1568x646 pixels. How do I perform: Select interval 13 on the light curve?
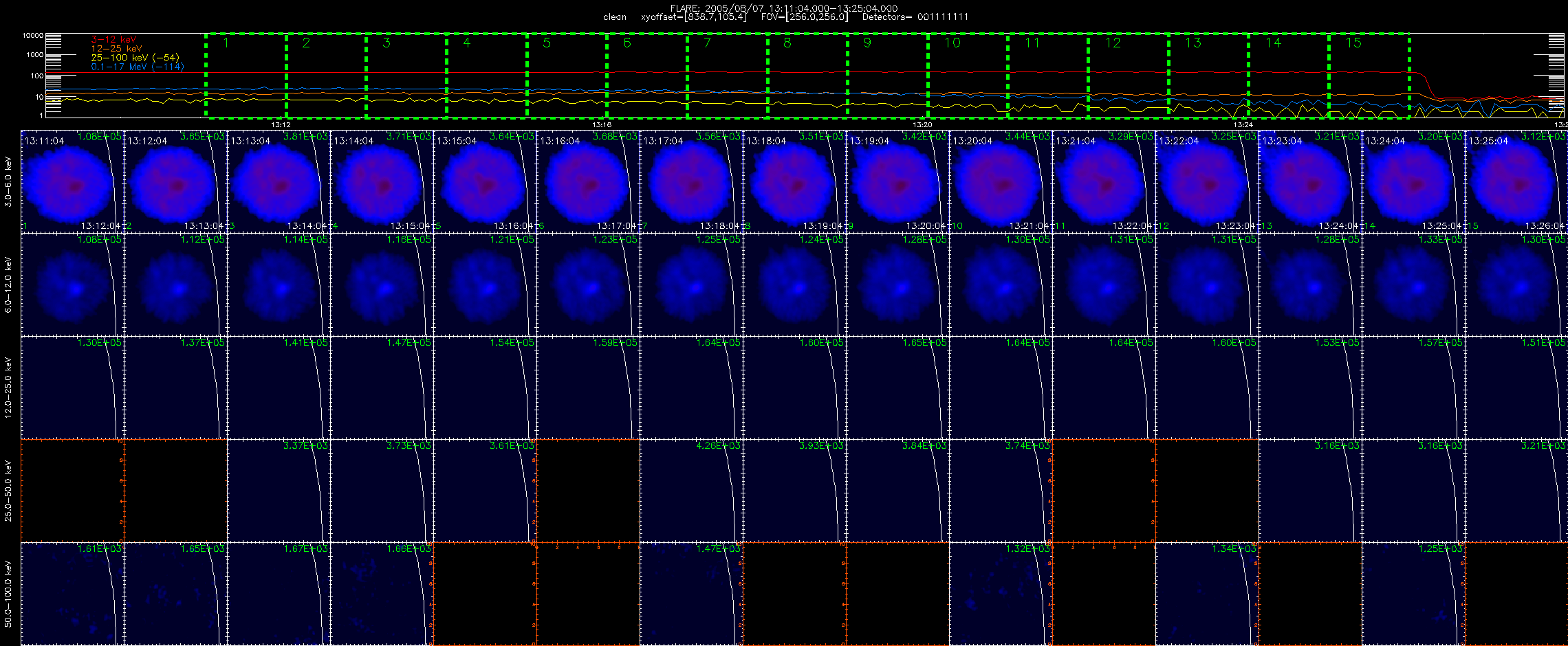click(1208, 76)
